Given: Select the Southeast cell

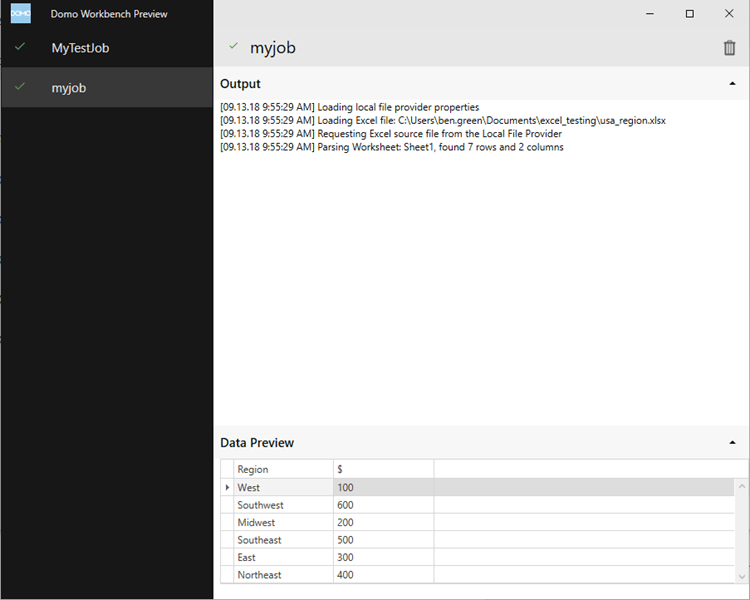Looking at the screenshot, I should tap(283, 540).
